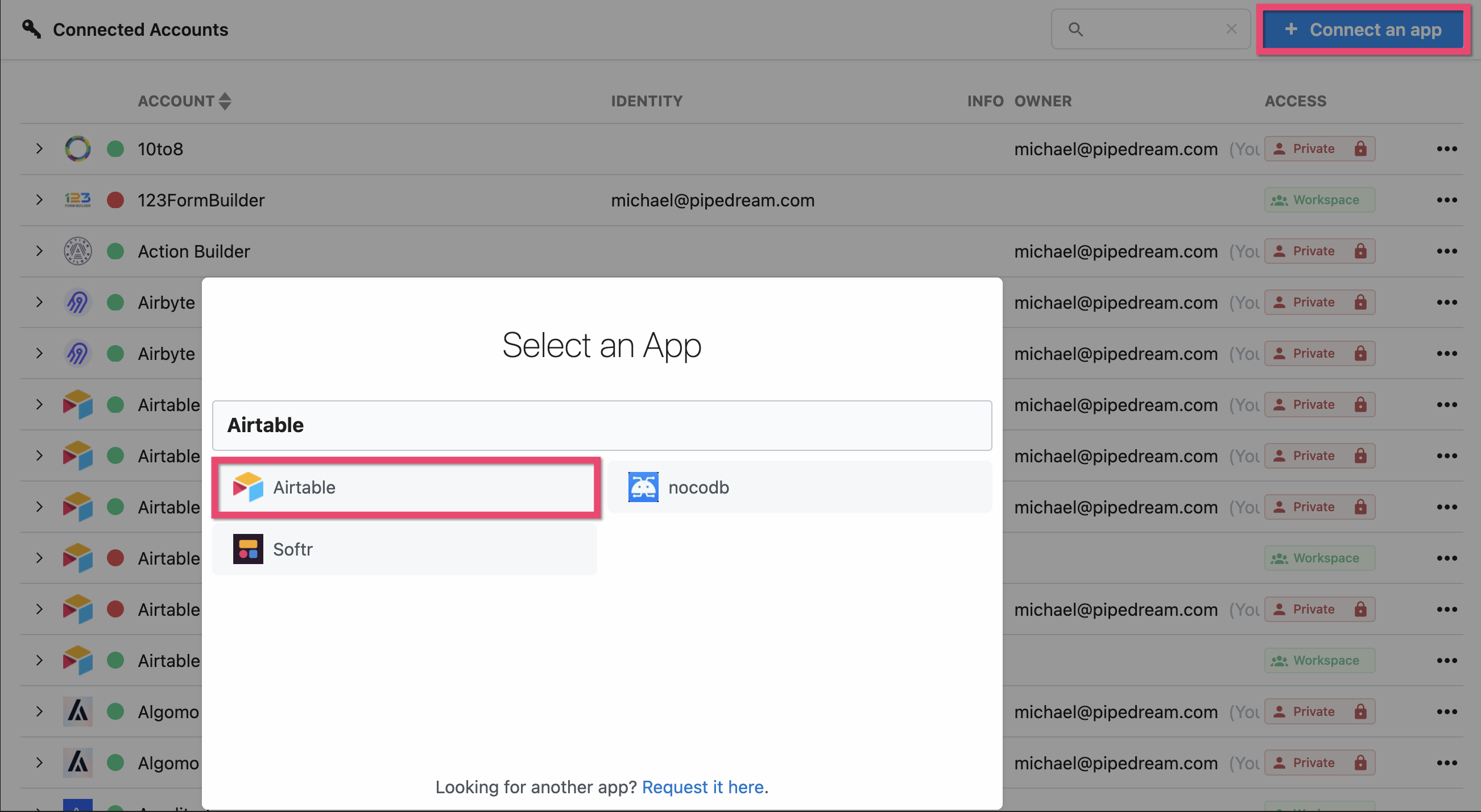Viewport: 1481px width, 812px height.
Task: Click the ACCESS column header
Action: coord(1295,101)
